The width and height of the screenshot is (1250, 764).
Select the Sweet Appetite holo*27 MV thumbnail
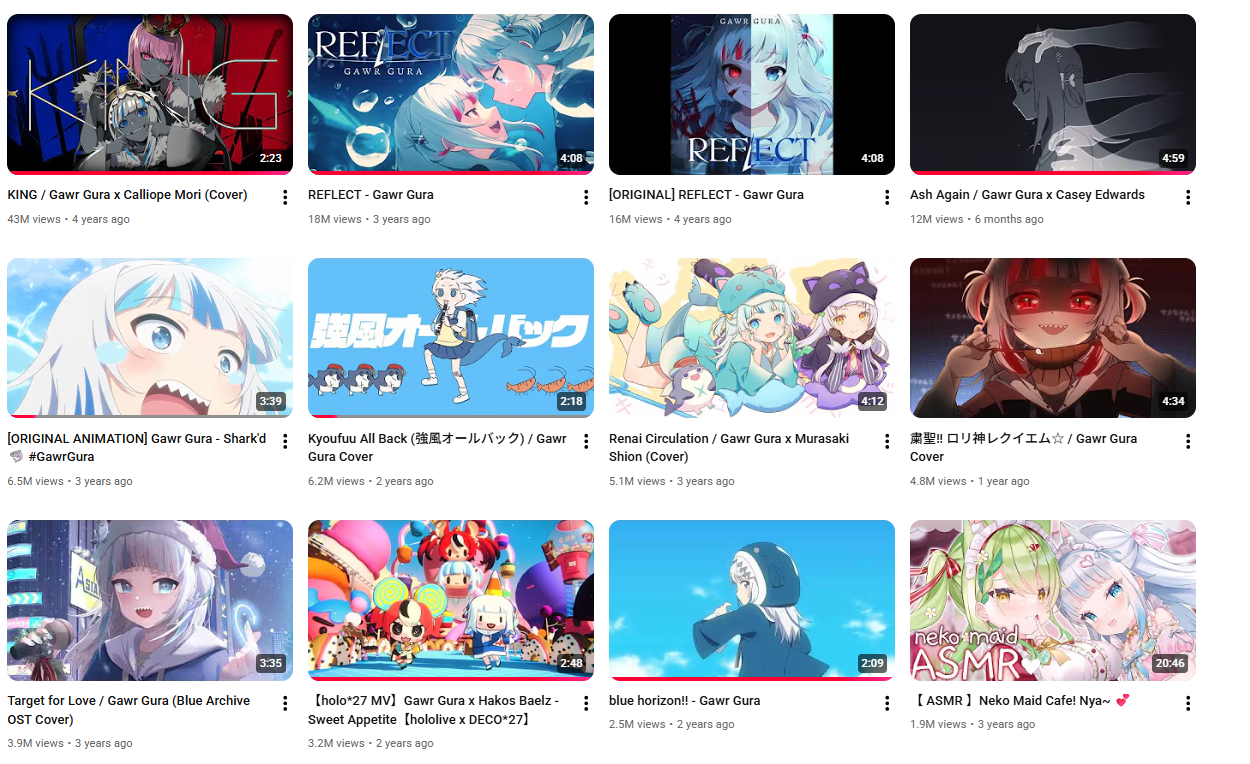click(451, 600)
